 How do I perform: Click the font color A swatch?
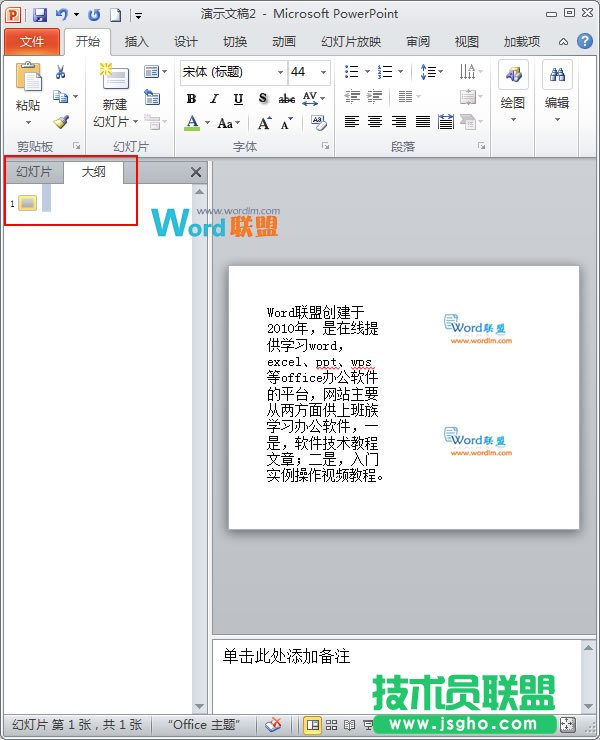pyautogui.click(x=192, y=123)
